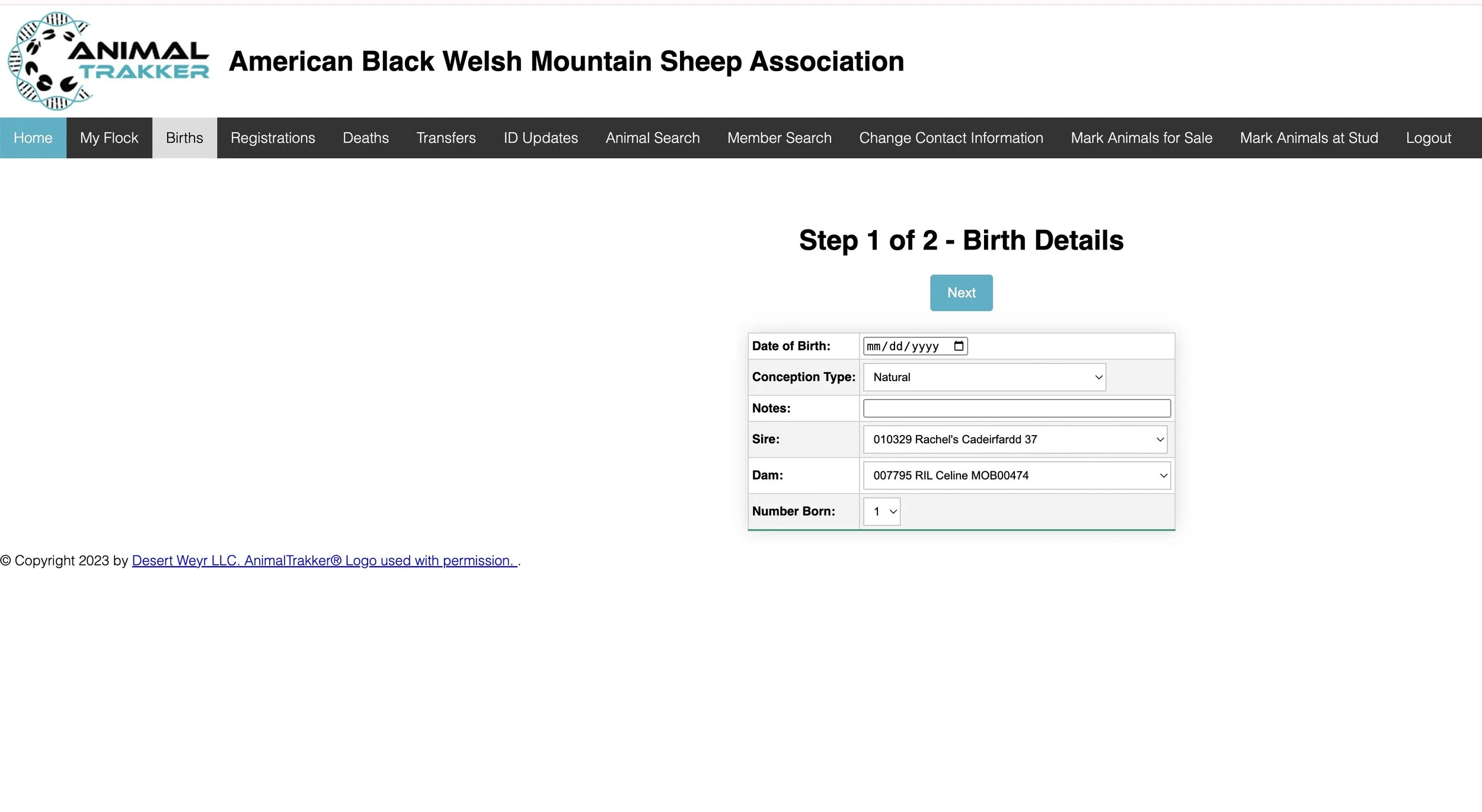Click into the Notes text field
The image size is (1482, 812).
point(1017,408)
